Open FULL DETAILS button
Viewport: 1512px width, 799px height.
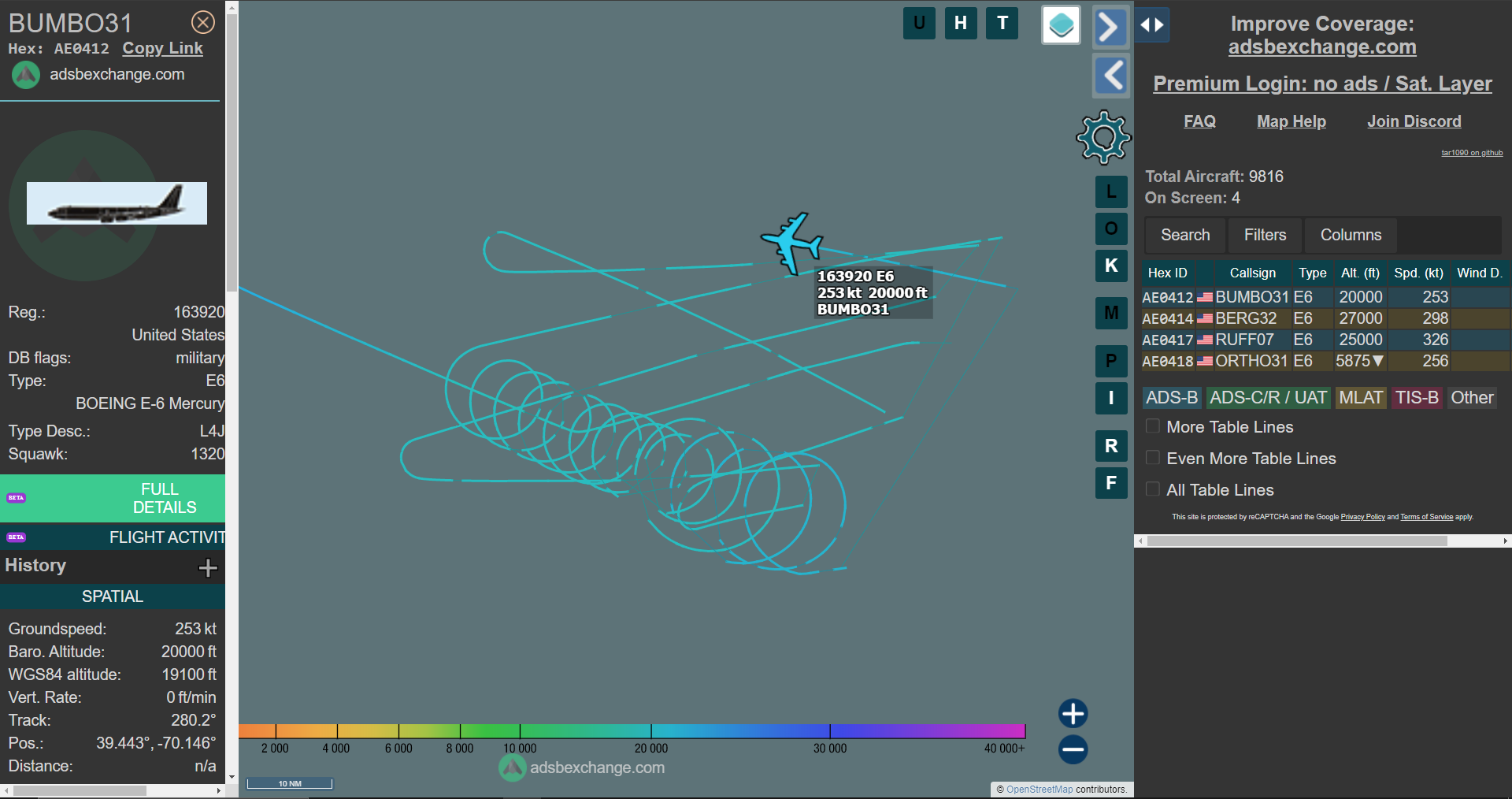(113, 498)
